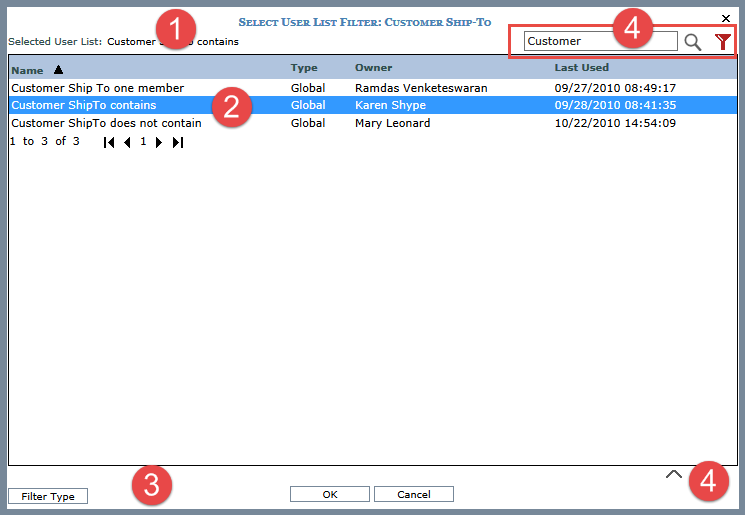Click the red funnel filter icon
The width and height of the screenshot is (745, 515).
click(x=723, y=42)
